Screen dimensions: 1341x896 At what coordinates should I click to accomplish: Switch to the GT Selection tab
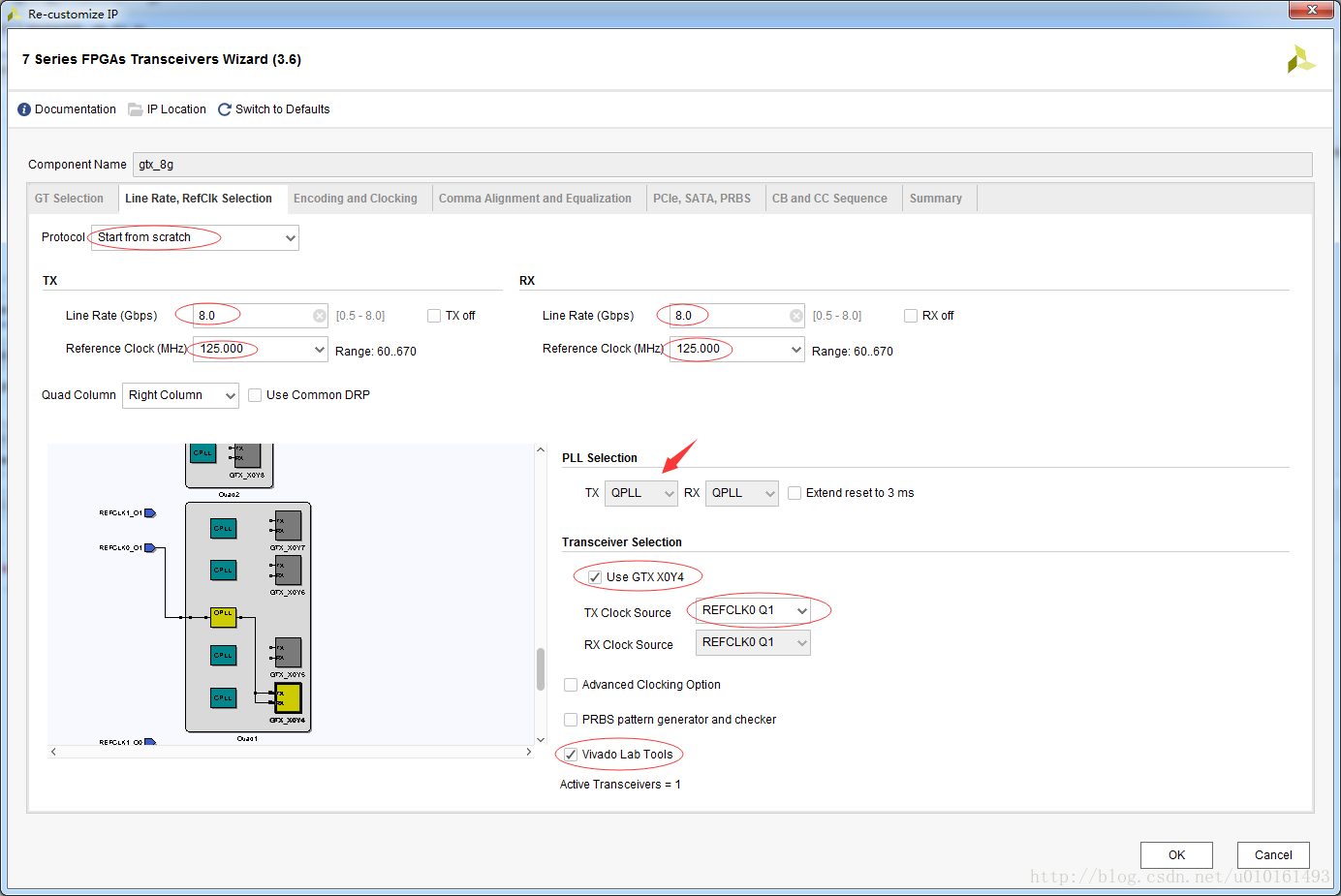click(x=69, y=199)
